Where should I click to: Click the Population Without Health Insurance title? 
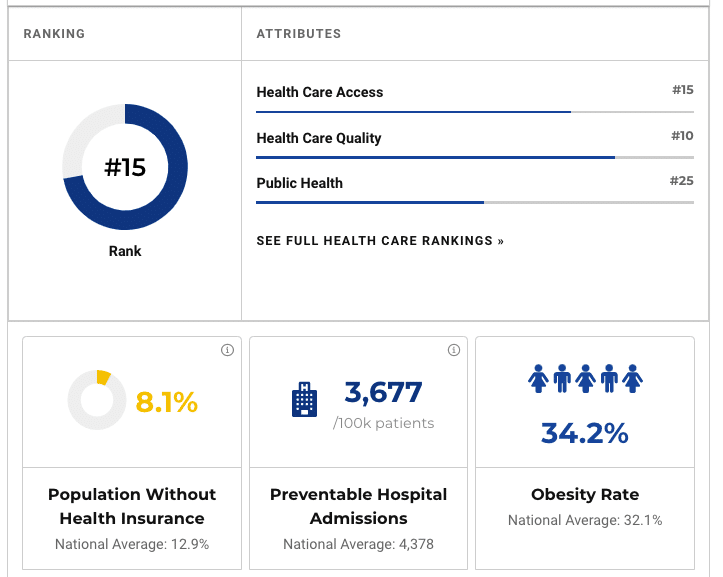pos(132,506)
